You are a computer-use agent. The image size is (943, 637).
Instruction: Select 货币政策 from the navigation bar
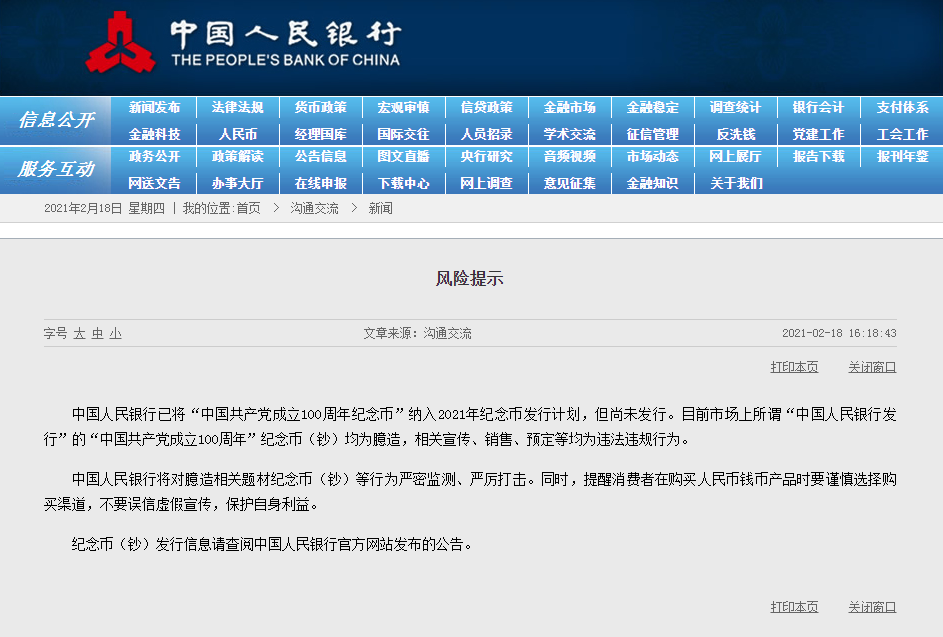(x=320, y=108)
